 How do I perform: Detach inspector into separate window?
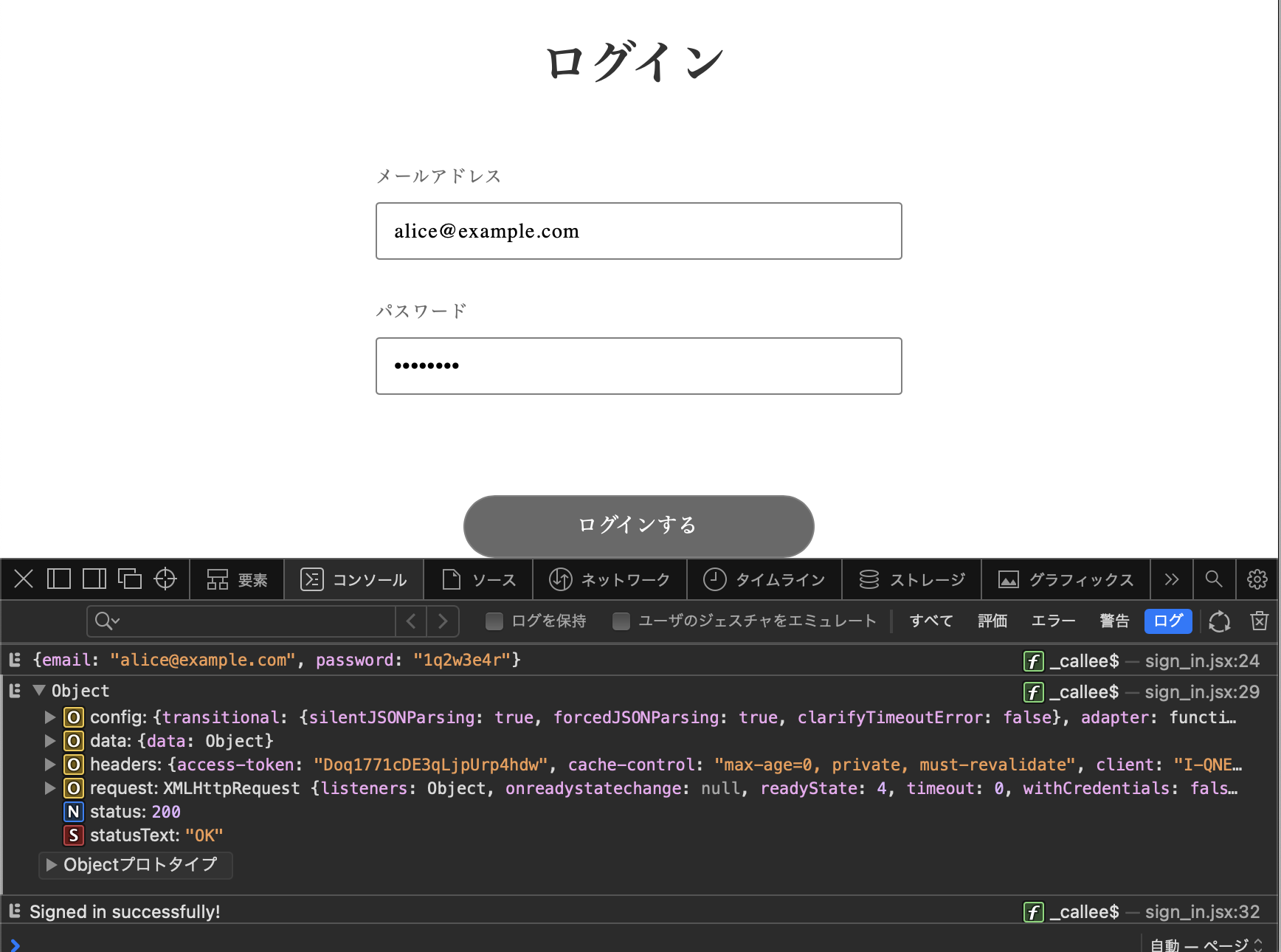pos(130,579)
